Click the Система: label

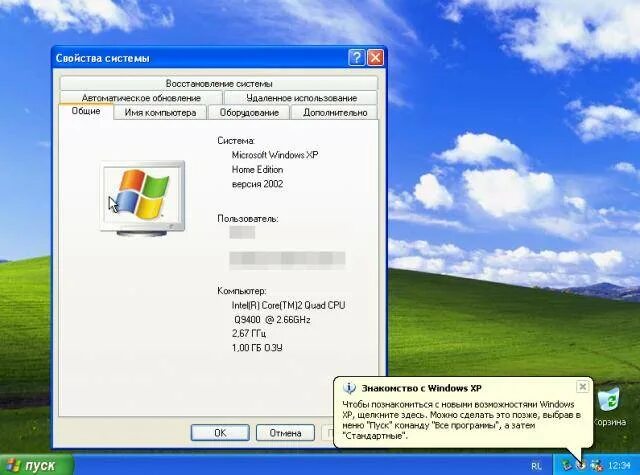coord(236,141)
